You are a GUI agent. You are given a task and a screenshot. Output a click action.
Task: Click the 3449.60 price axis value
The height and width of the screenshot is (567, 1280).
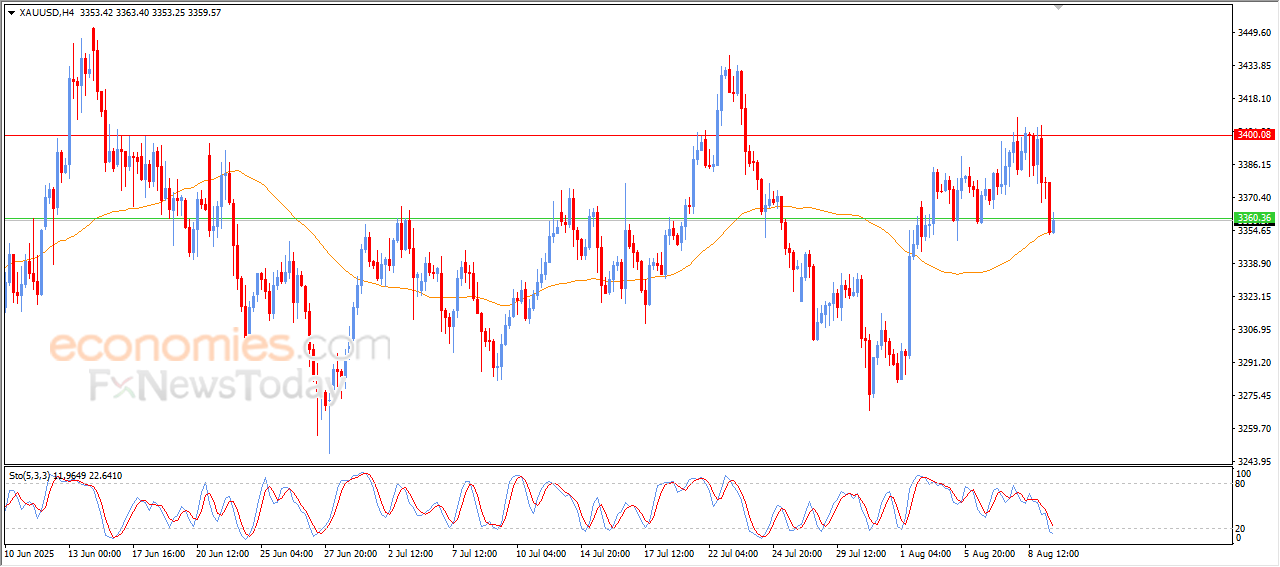point(1253,33)
